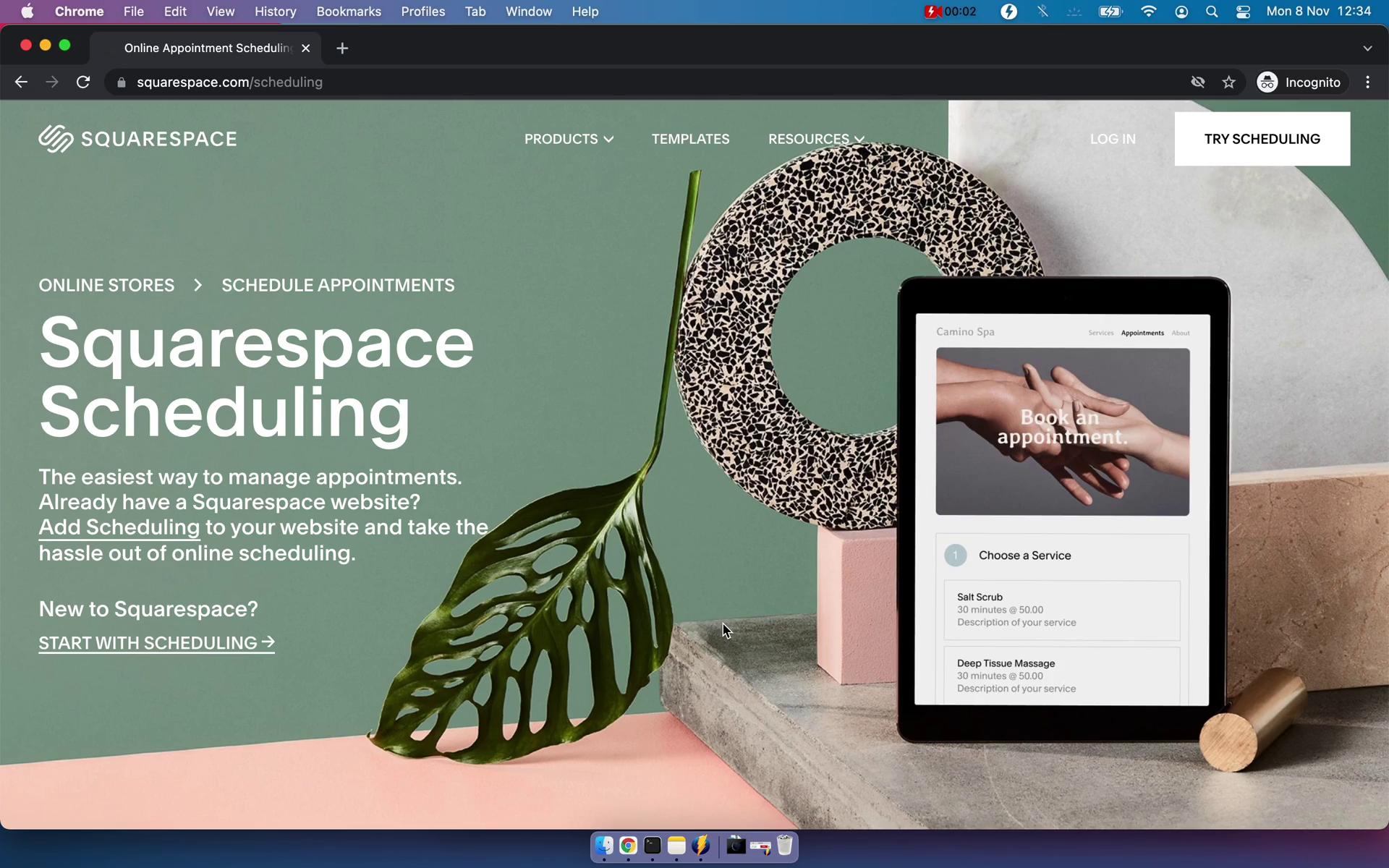Click TRY SCHEDULING button
This screenshot has width=1389, height=868.
tap(1263, 139)
